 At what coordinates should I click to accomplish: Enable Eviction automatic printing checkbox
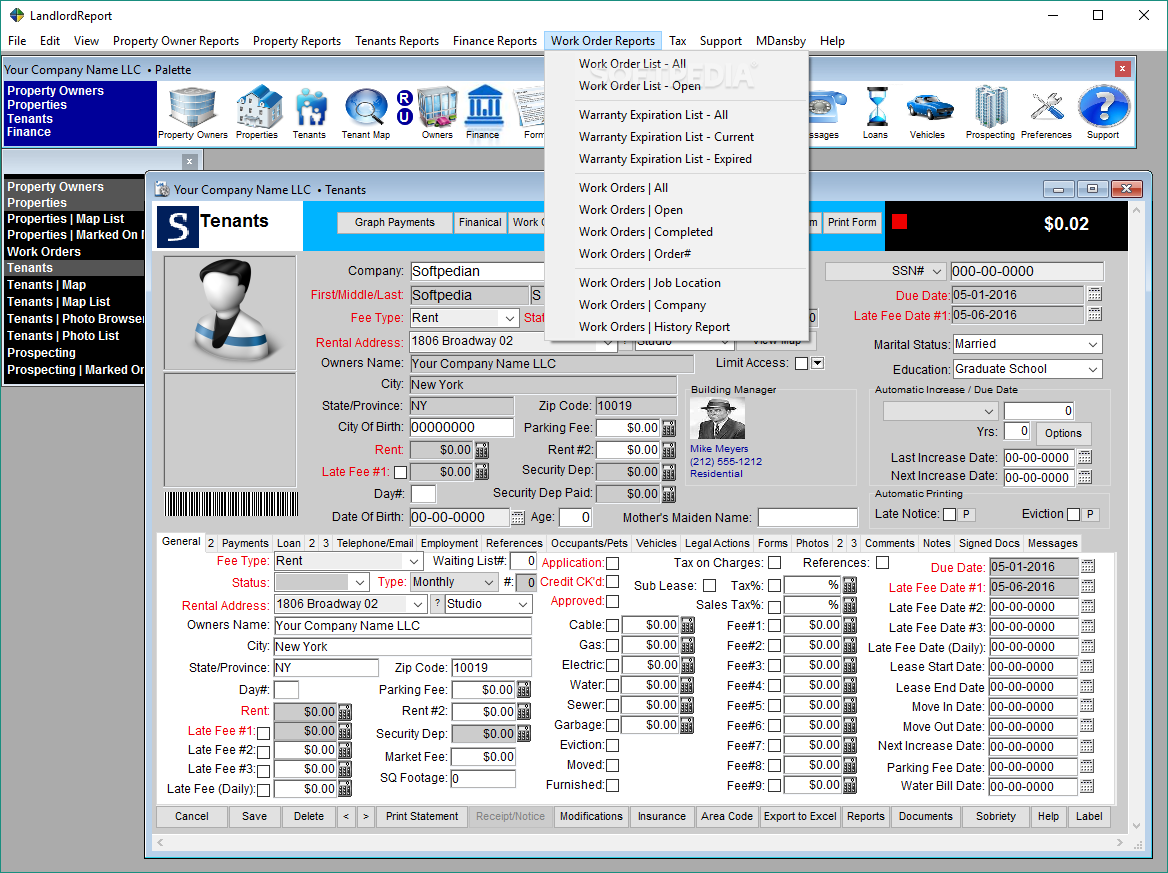tap(1073, 515)
